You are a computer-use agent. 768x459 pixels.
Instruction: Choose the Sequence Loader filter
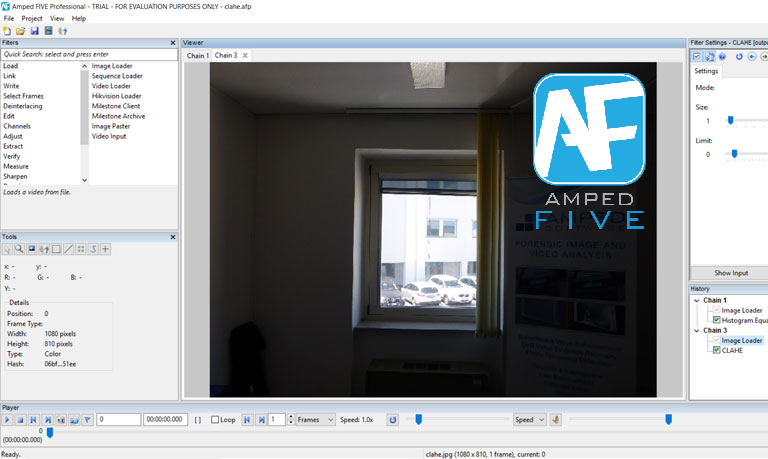[117, 76]
